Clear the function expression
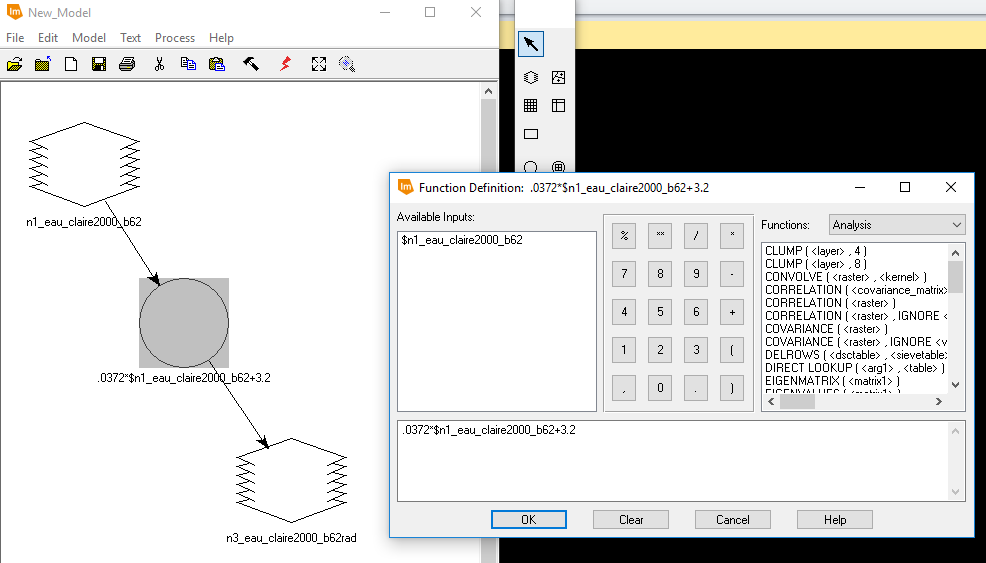This screenshot has height=563, width=986. [x=631, y=520]
